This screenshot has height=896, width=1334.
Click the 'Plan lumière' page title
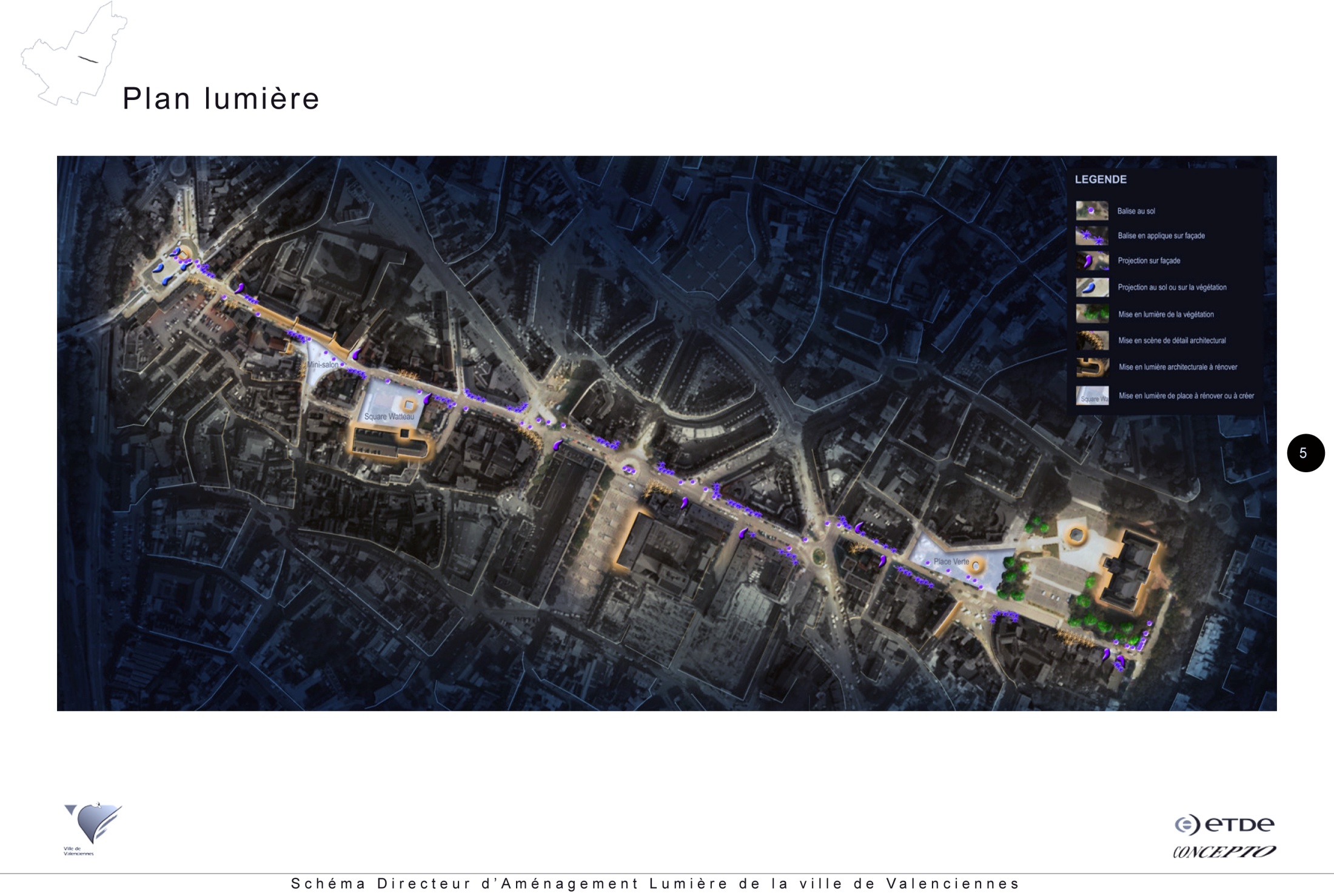[x=221, y=98]
